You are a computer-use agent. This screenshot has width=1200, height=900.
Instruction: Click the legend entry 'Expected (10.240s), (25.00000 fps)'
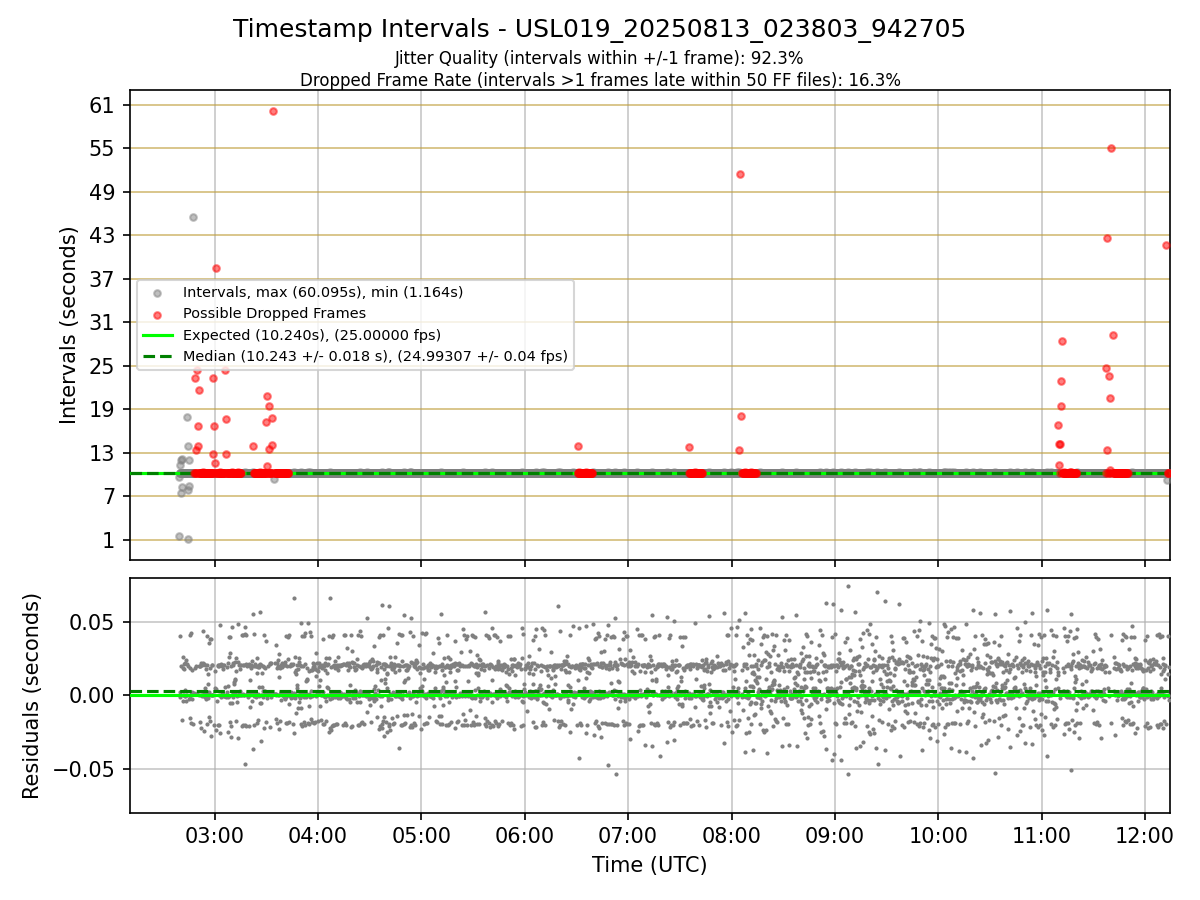[312, 334]
